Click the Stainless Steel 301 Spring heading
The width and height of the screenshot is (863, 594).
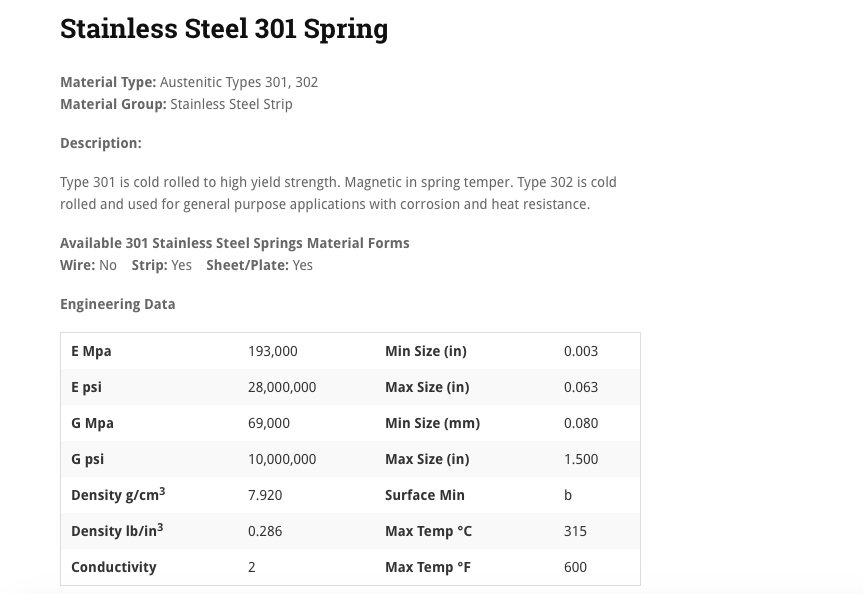pyautogui.click(x=224, y=29)
